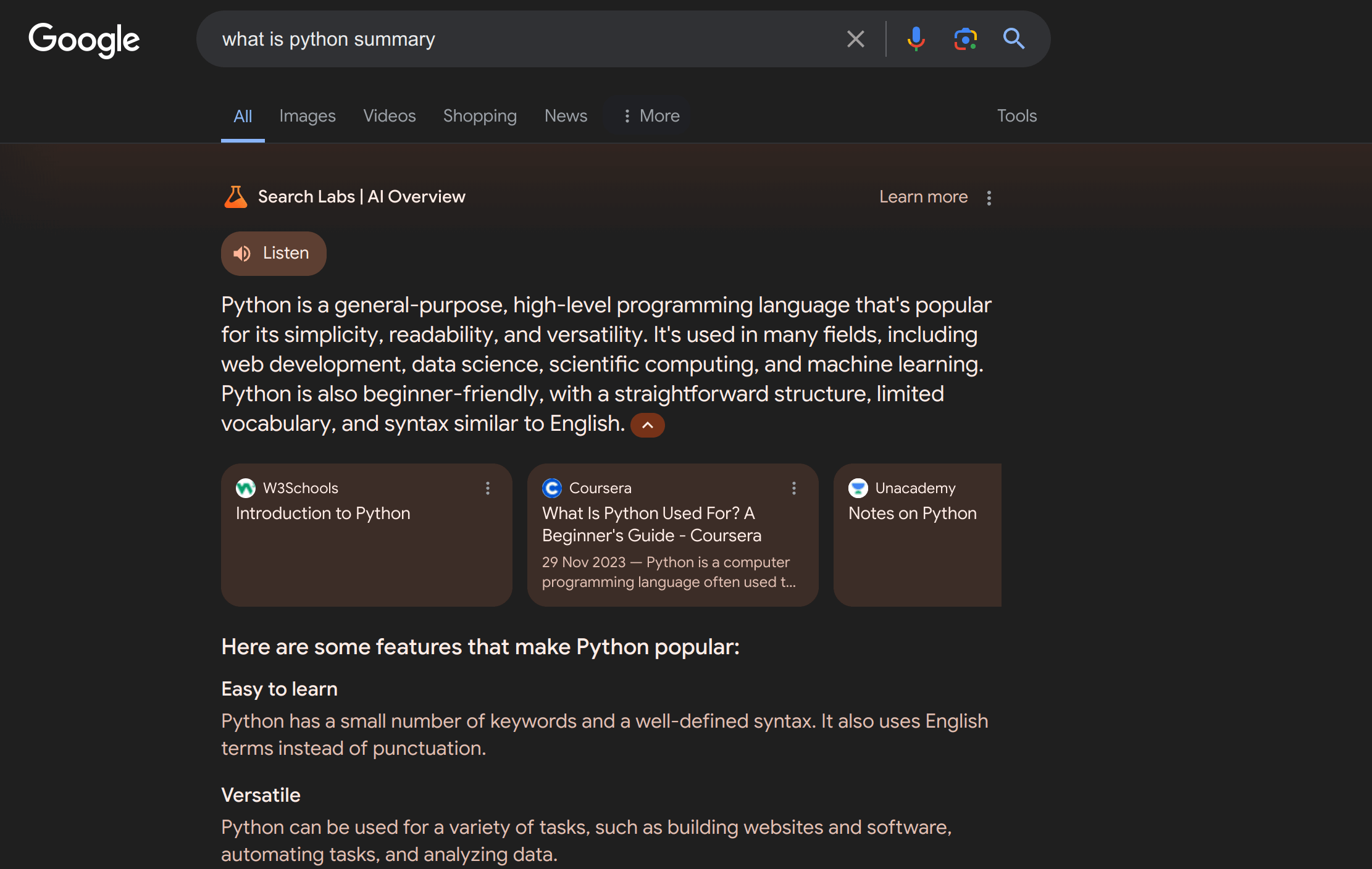Open Tools for search filtering
This screenshot has width=1372, height=869.
point(1016,115)
